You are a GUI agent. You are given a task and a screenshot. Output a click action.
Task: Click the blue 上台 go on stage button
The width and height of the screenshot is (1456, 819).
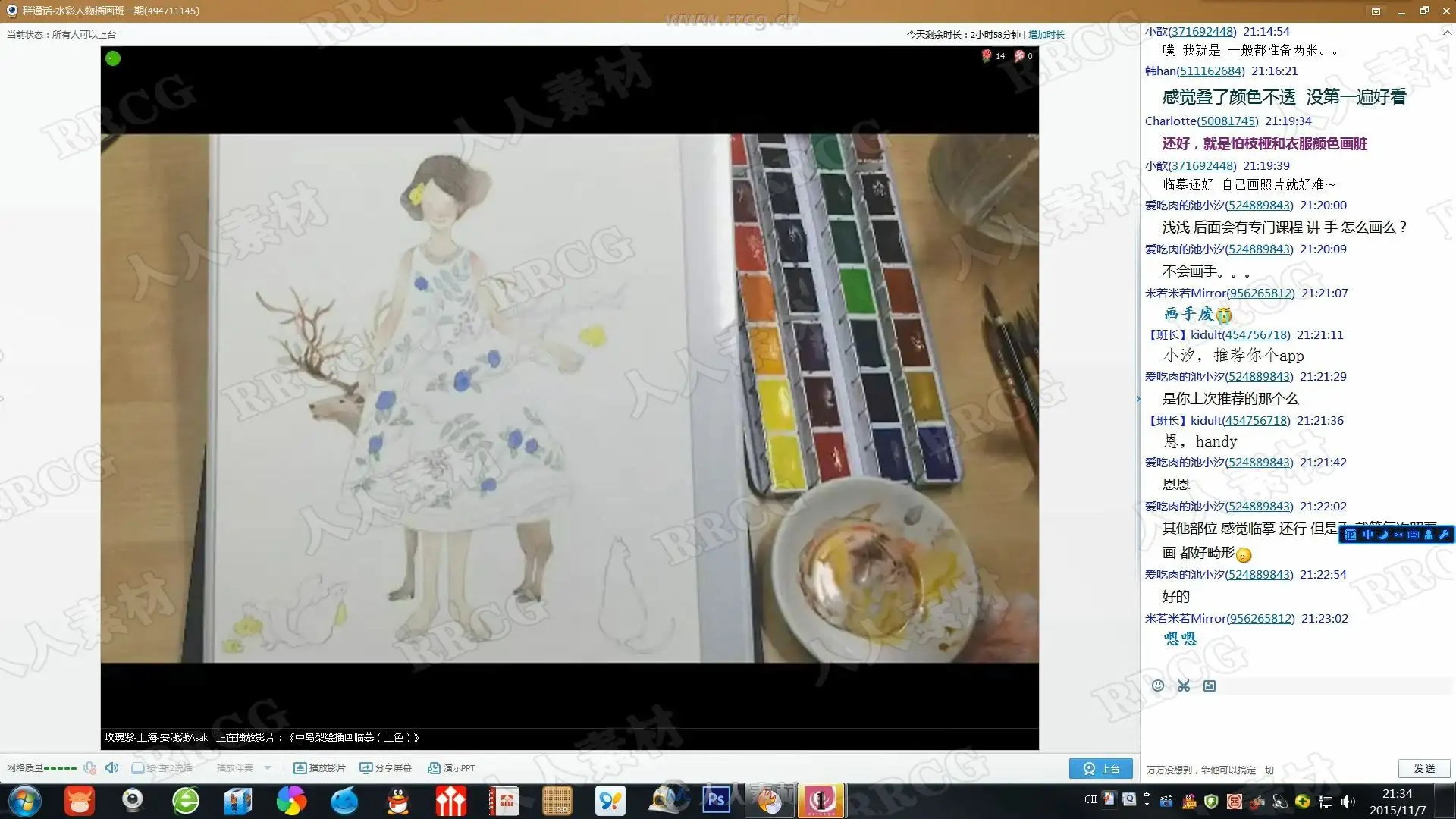[x=1100, y=768]
